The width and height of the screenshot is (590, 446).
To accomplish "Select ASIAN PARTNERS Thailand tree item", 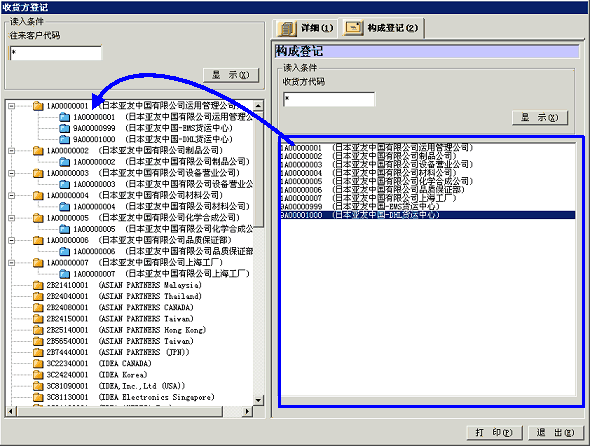I will (124, 296).
